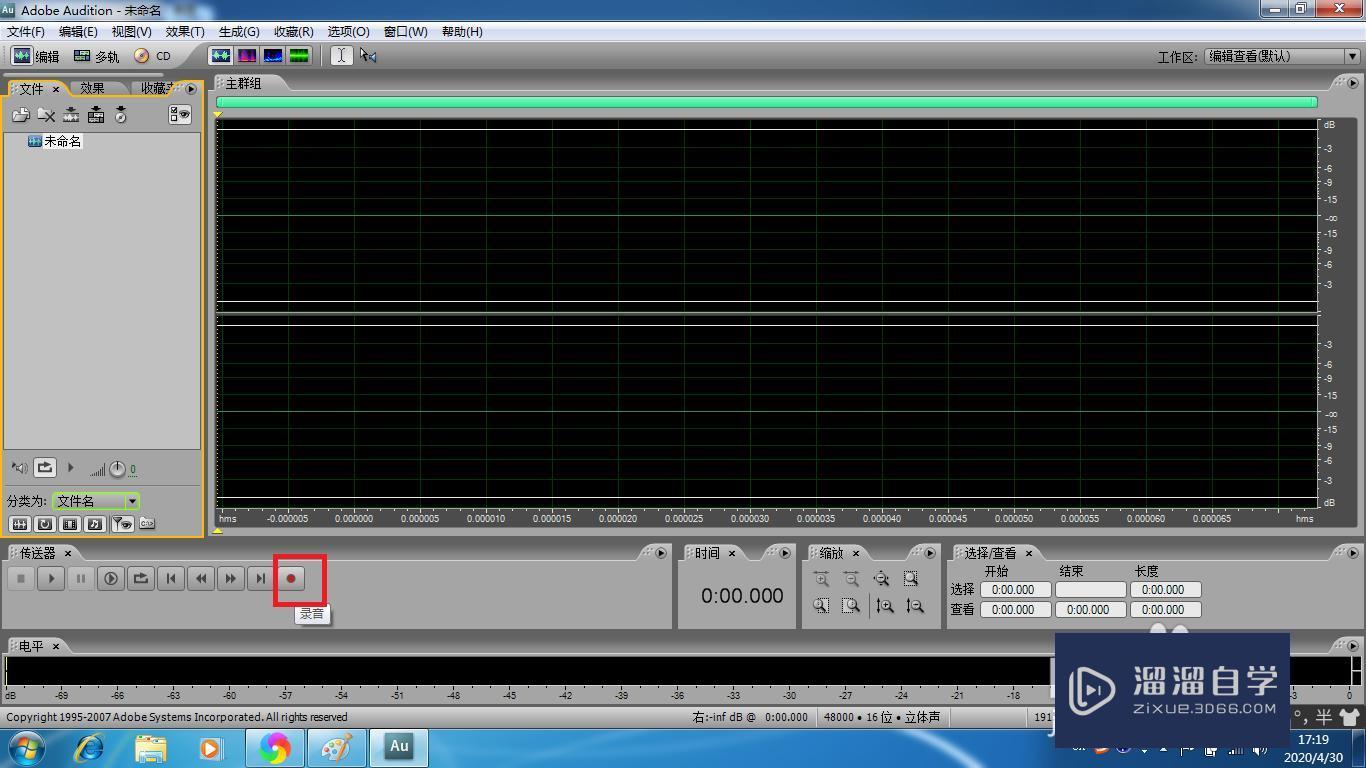The height and width of the screenshot is (768, 1366).
Task: Open Files panel options flyout arrow
Action: click(191, 88)
